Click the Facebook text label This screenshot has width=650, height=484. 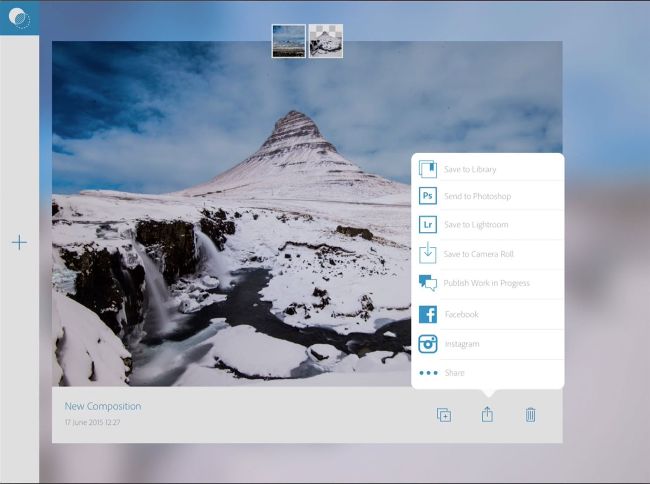click(x=461, y=314)
